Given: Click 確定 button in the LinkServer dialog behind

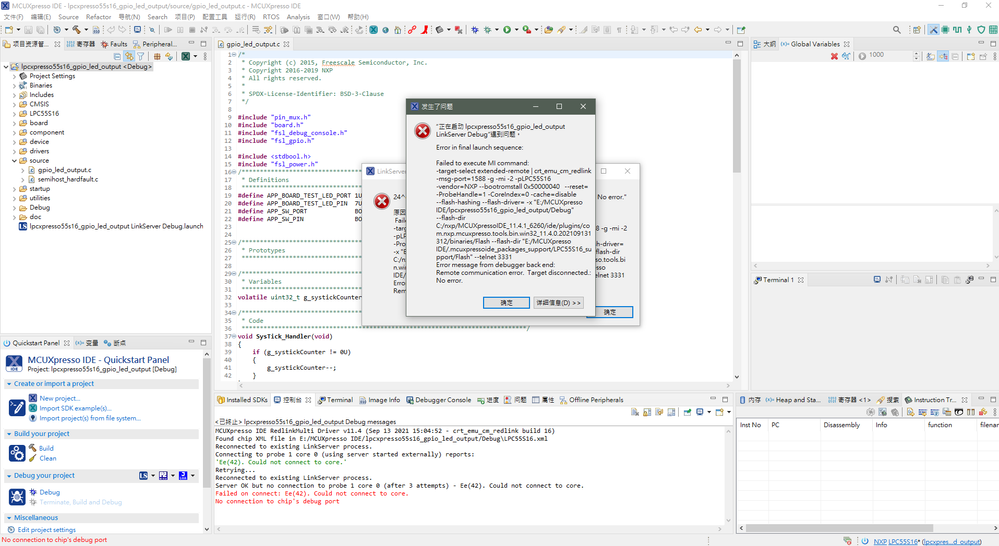Looking at the screenshot, I should click(x=610, y=312).
